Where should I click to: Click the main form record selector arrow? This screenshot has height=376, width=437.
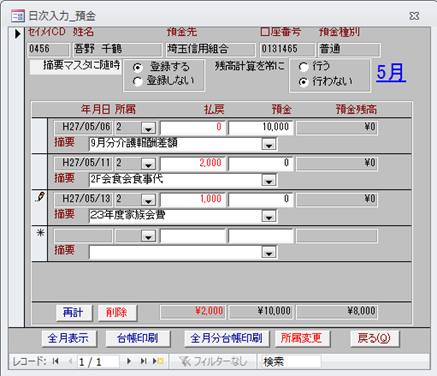[x=17, y=34]
